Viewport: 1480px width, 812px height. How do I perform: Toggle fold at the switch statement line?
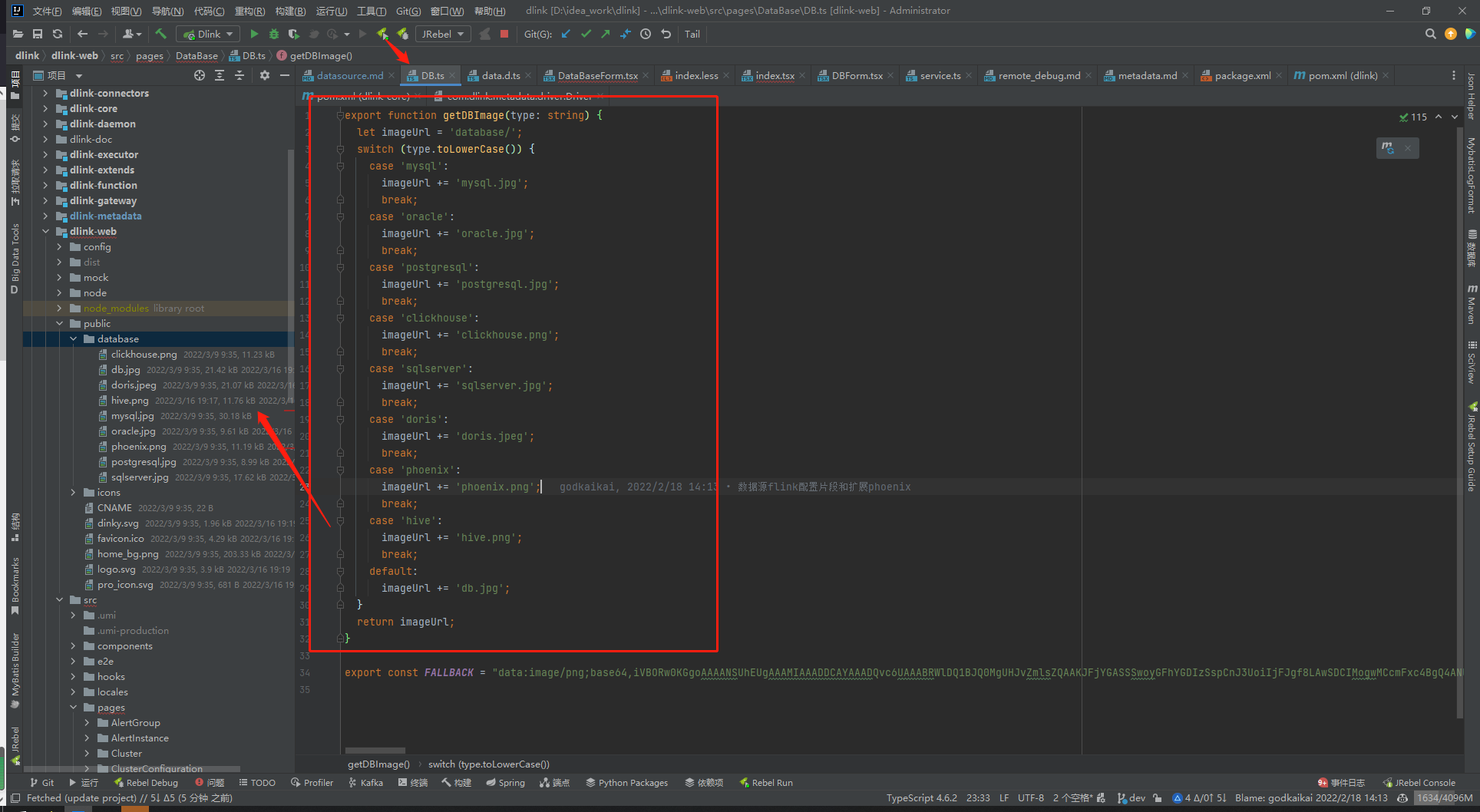340,149
